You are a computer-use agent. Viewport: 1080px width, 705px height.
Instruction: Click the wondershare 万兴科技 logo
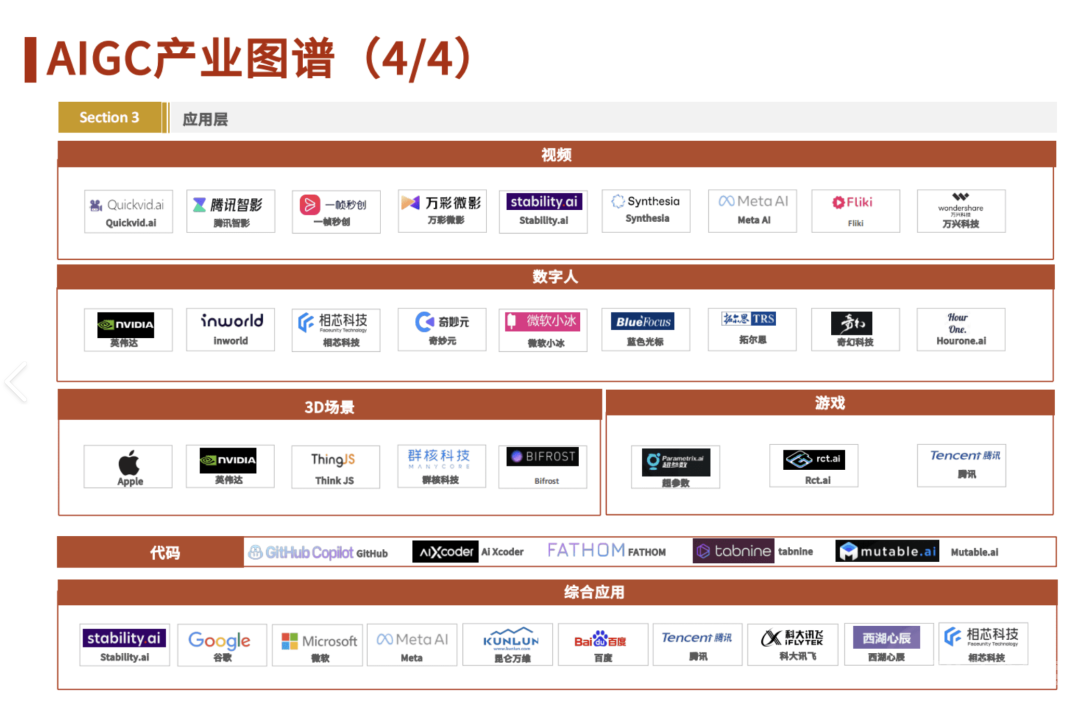962,211
